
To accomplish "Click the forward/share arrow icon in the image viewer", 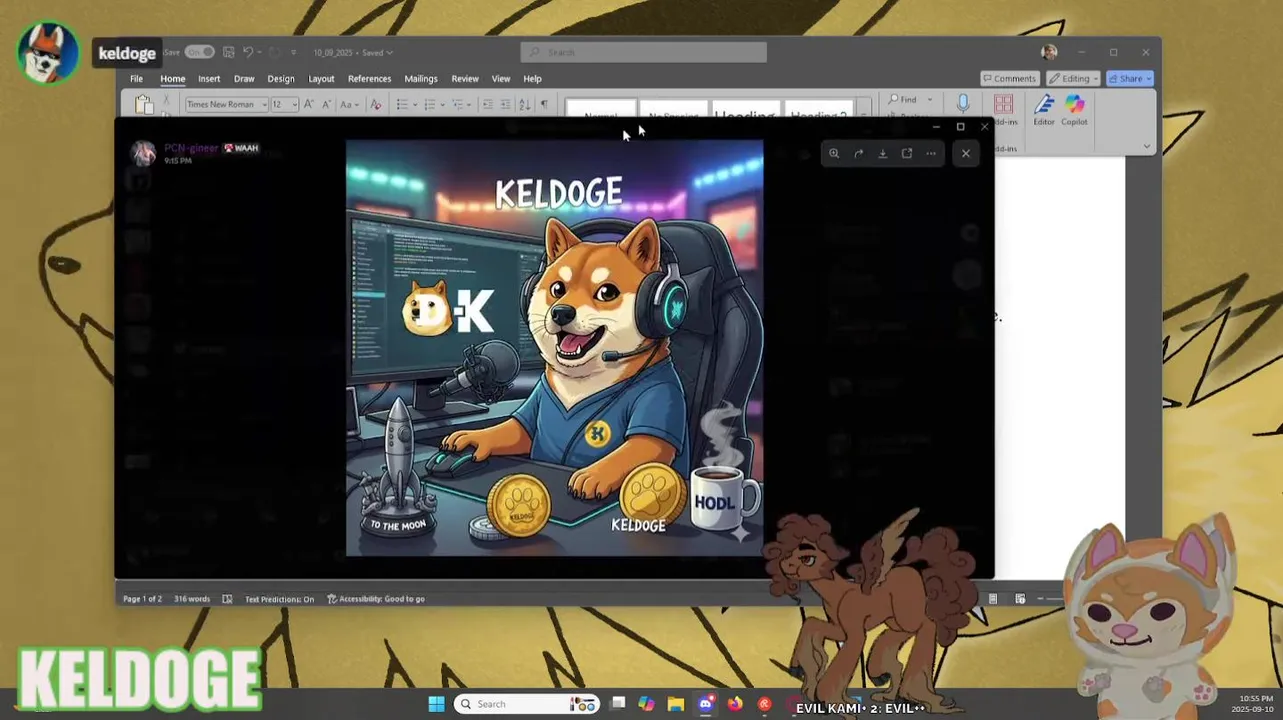I will point(858,153).
